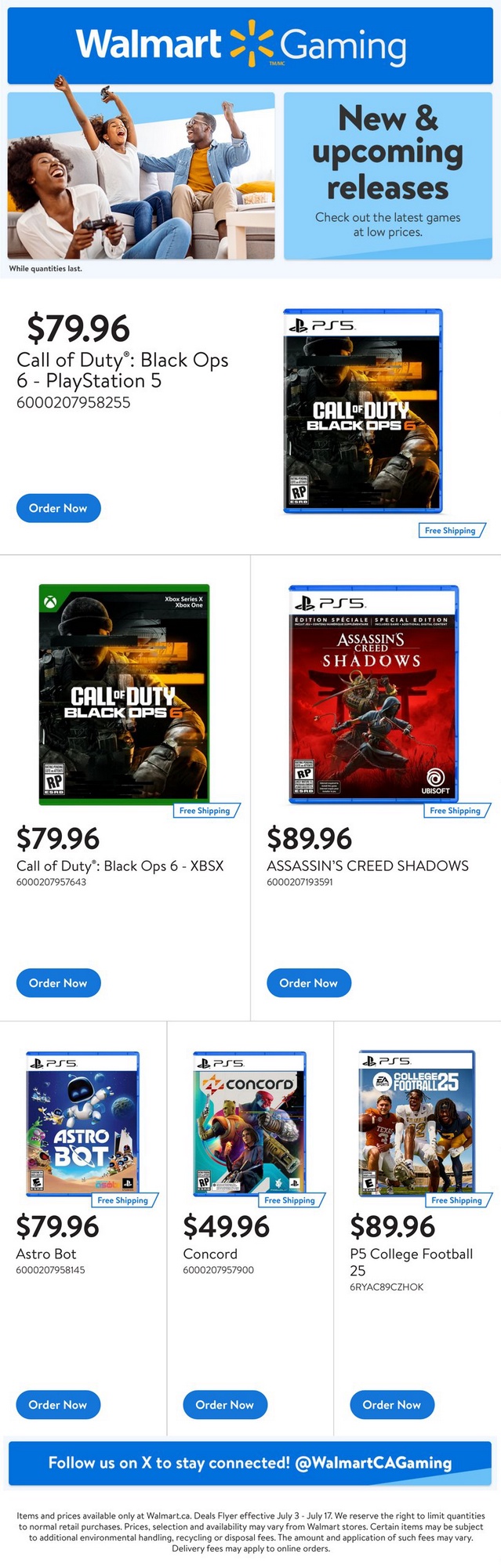Open the Follow us on X banner
Viewport: 501px width, 1568px height.
pyautogui.click(x=250, y=1462)
